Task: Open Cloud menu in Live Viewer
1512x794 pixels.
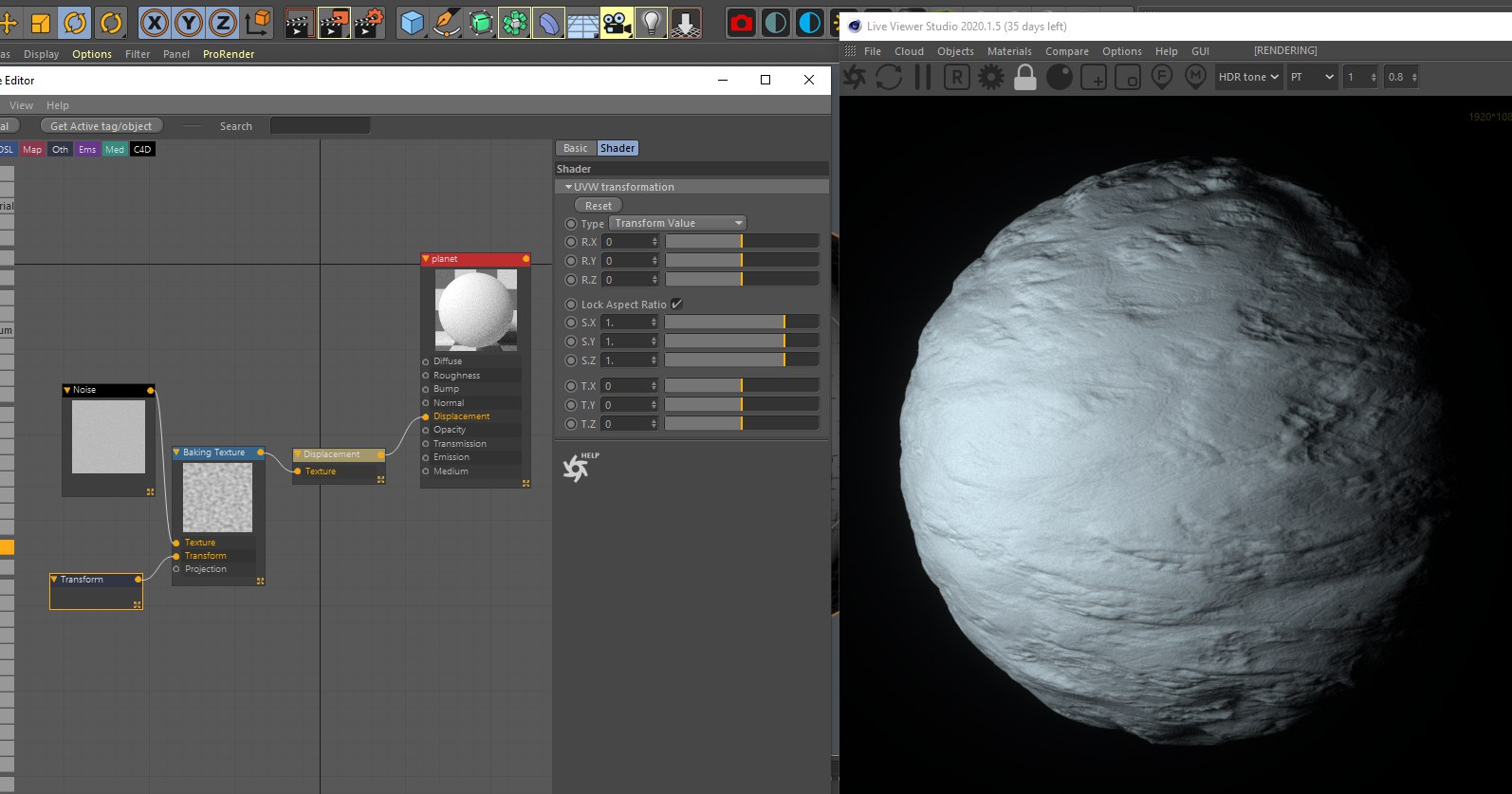Action: [x=909, y=51]
